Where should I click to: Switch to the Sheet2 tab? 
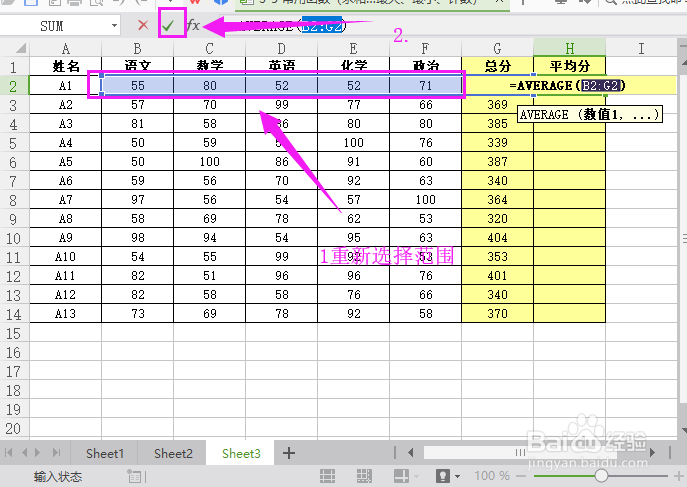click(x=173, y=453)
